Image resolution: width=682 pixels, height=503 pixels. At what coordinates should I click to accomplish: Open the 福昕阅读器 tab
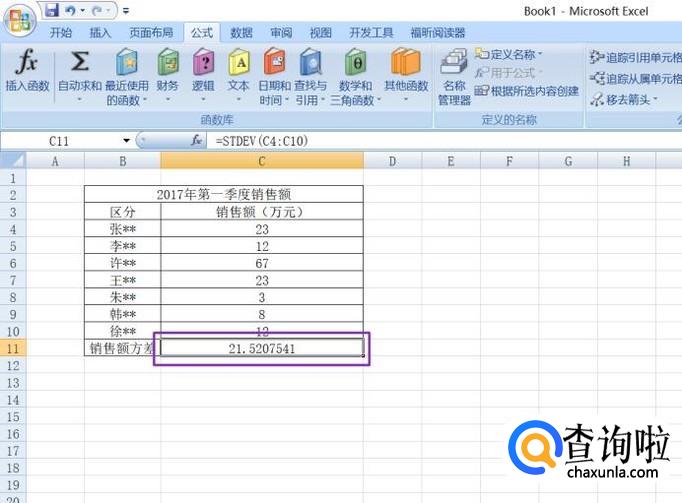(438, 33)
